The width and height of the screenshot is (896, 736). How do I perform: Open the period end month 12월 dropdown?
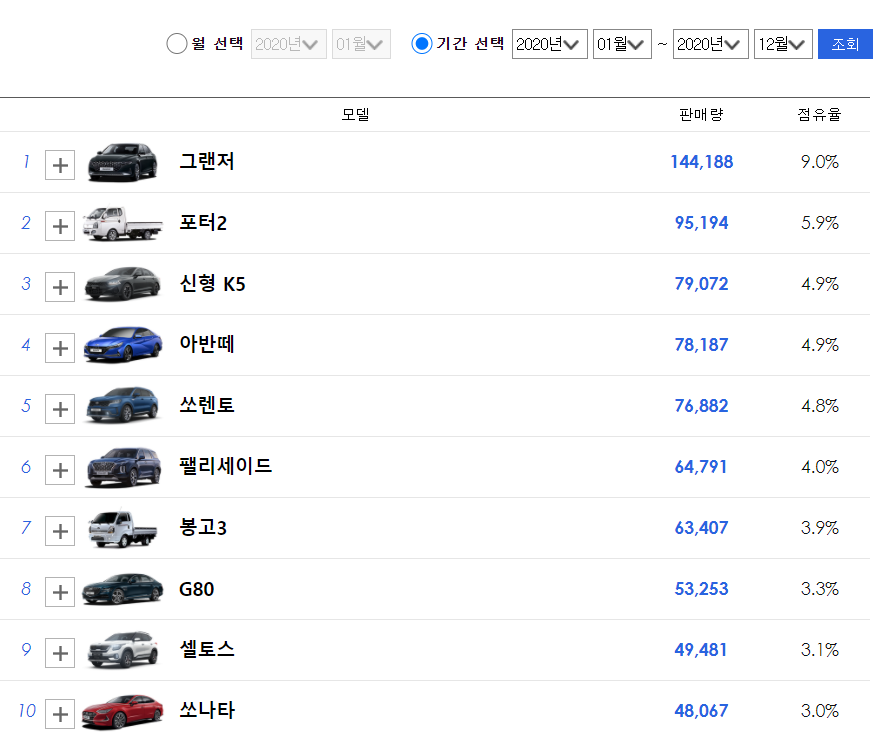[783, 44]
